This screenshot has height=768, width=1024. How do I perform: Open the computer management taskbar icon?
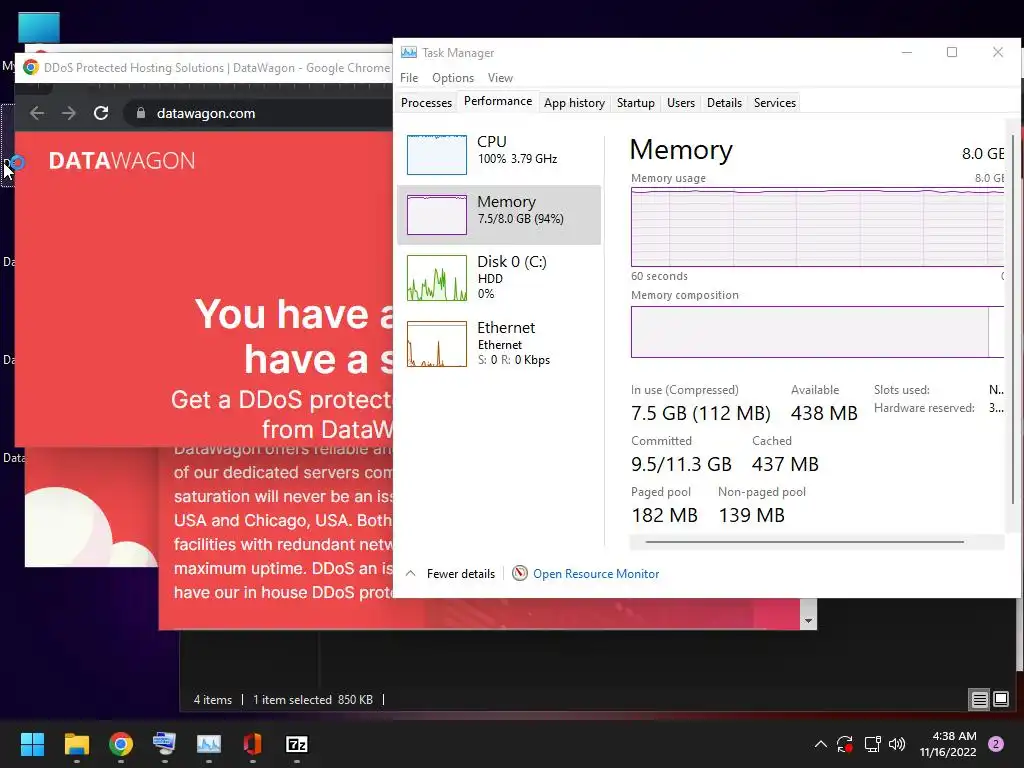165,744
